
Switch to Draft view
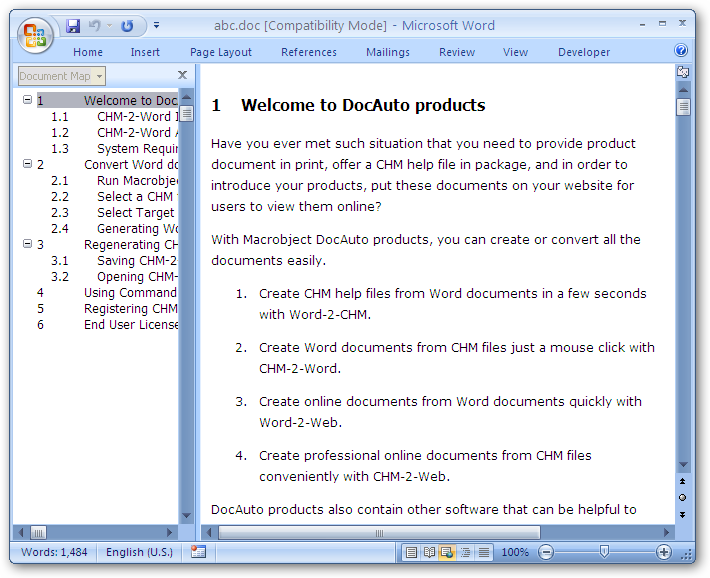(484, 552)
